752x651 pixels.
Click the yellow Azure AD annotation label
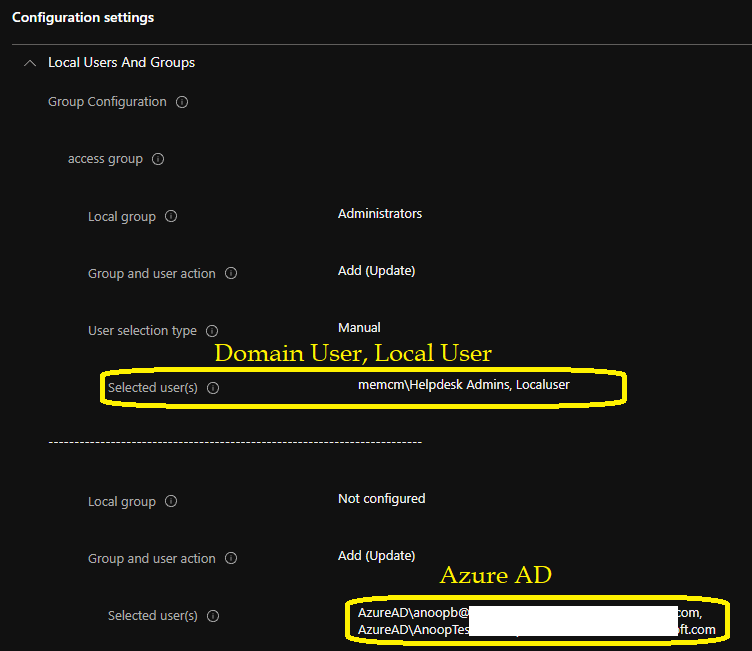tap(496, 575)
